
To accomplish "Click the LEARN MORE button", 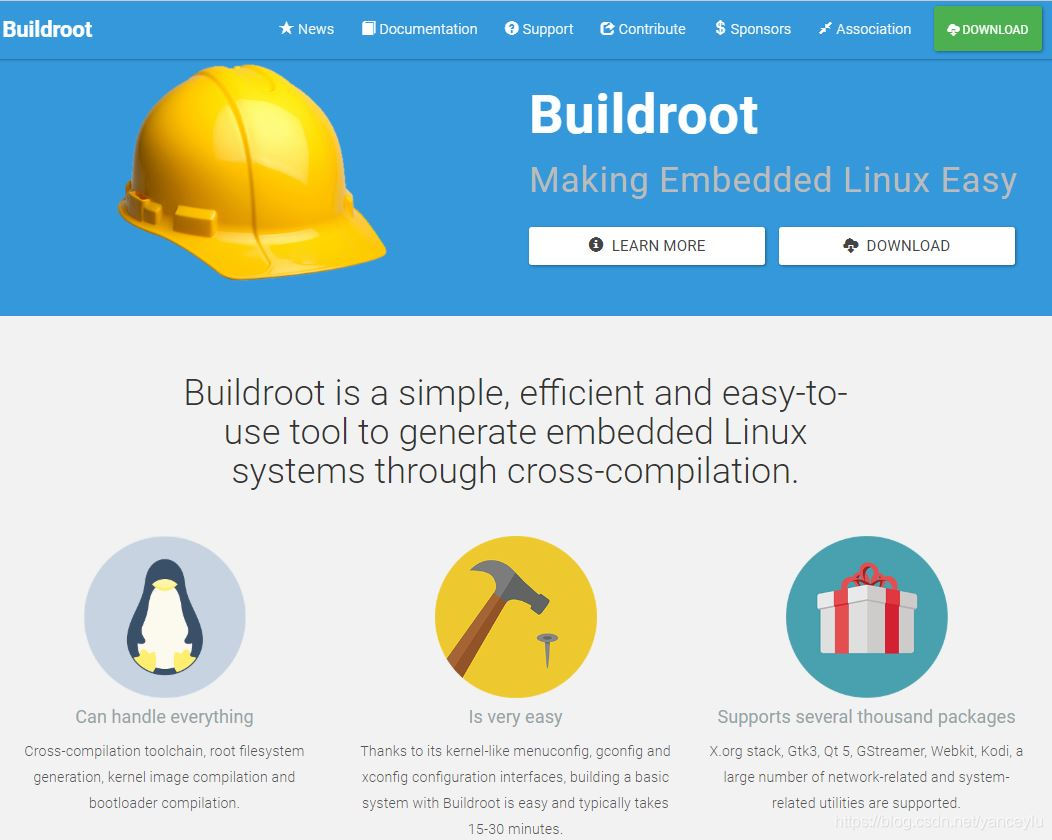I will tap(647, 246).
